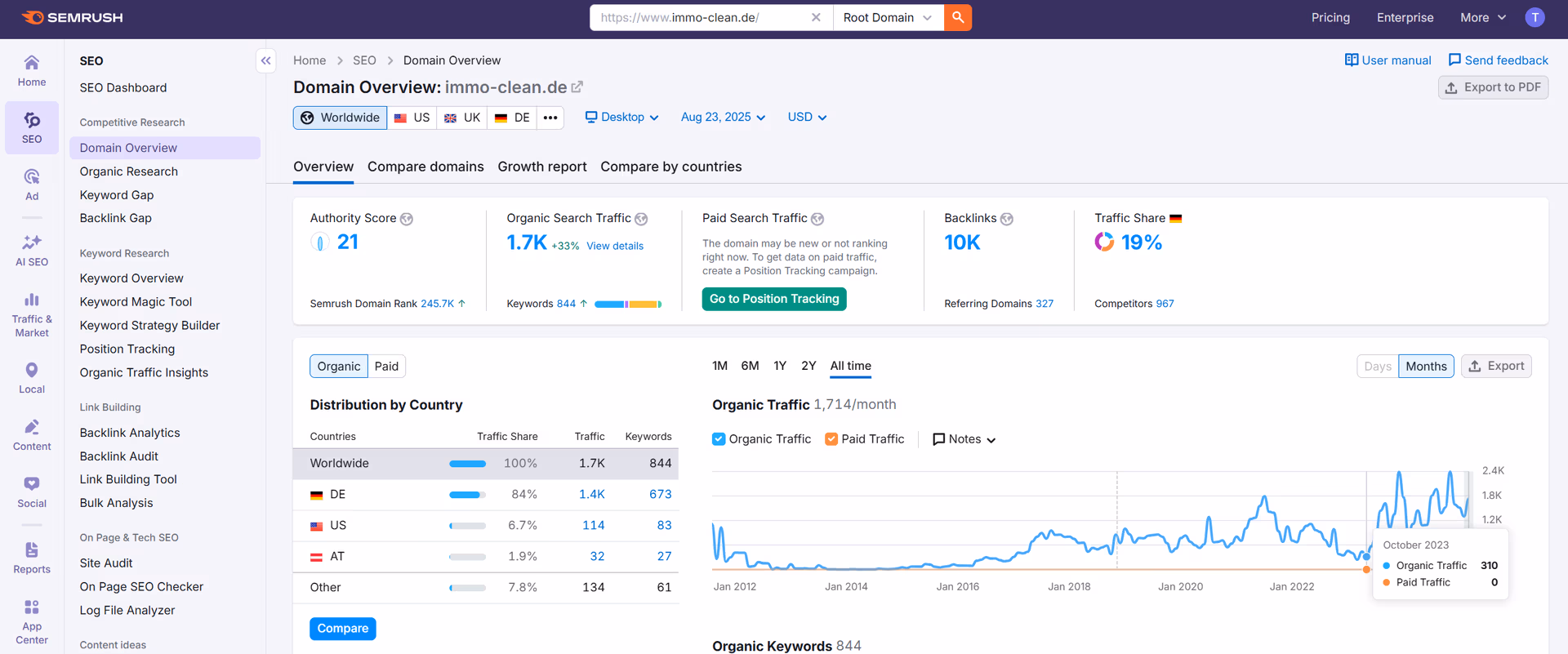Open SEO breadcrumb link
Screen dimensions: 1568x654
click(x=364, y=60)
